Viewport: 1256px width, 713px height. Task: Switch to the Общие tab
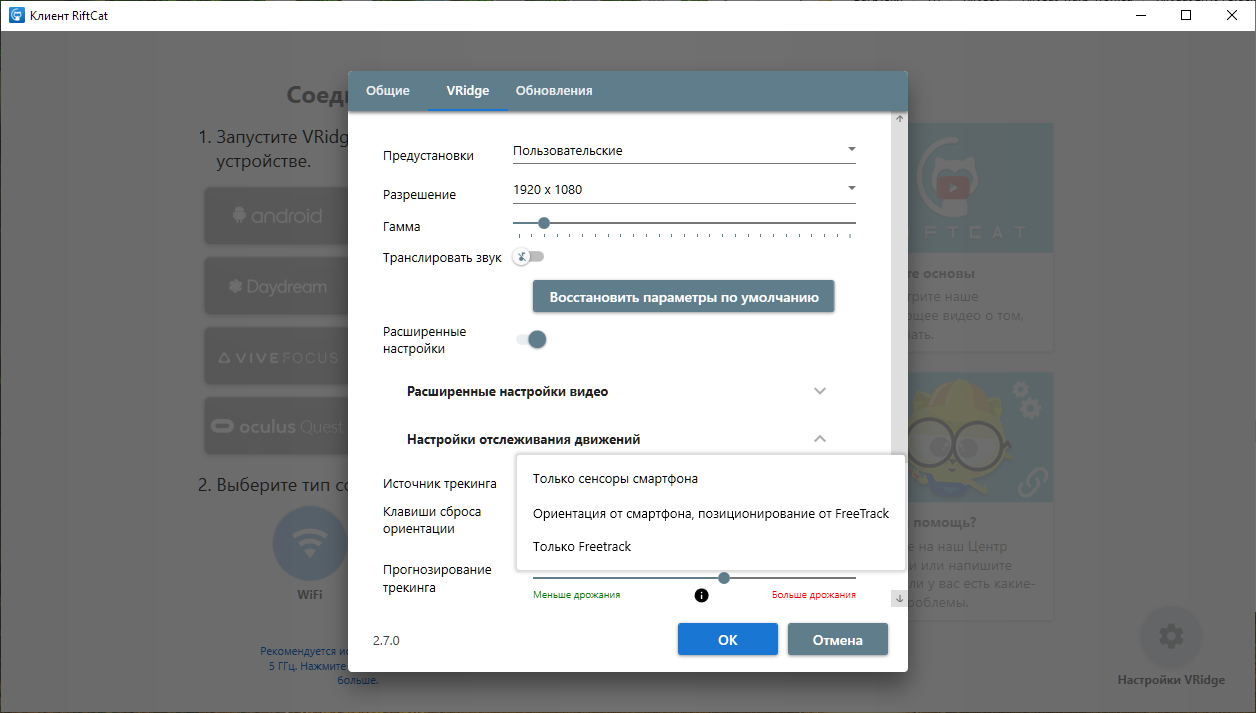[x=388, y=91]
